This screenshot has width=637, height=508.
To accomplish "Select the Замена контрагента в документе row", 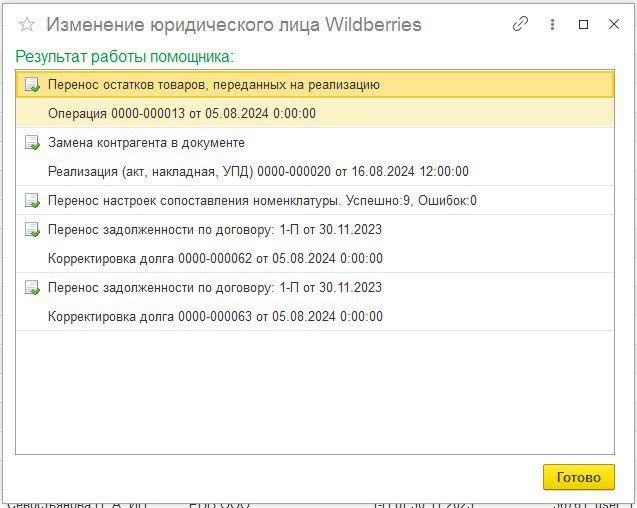I will [146, 143].
